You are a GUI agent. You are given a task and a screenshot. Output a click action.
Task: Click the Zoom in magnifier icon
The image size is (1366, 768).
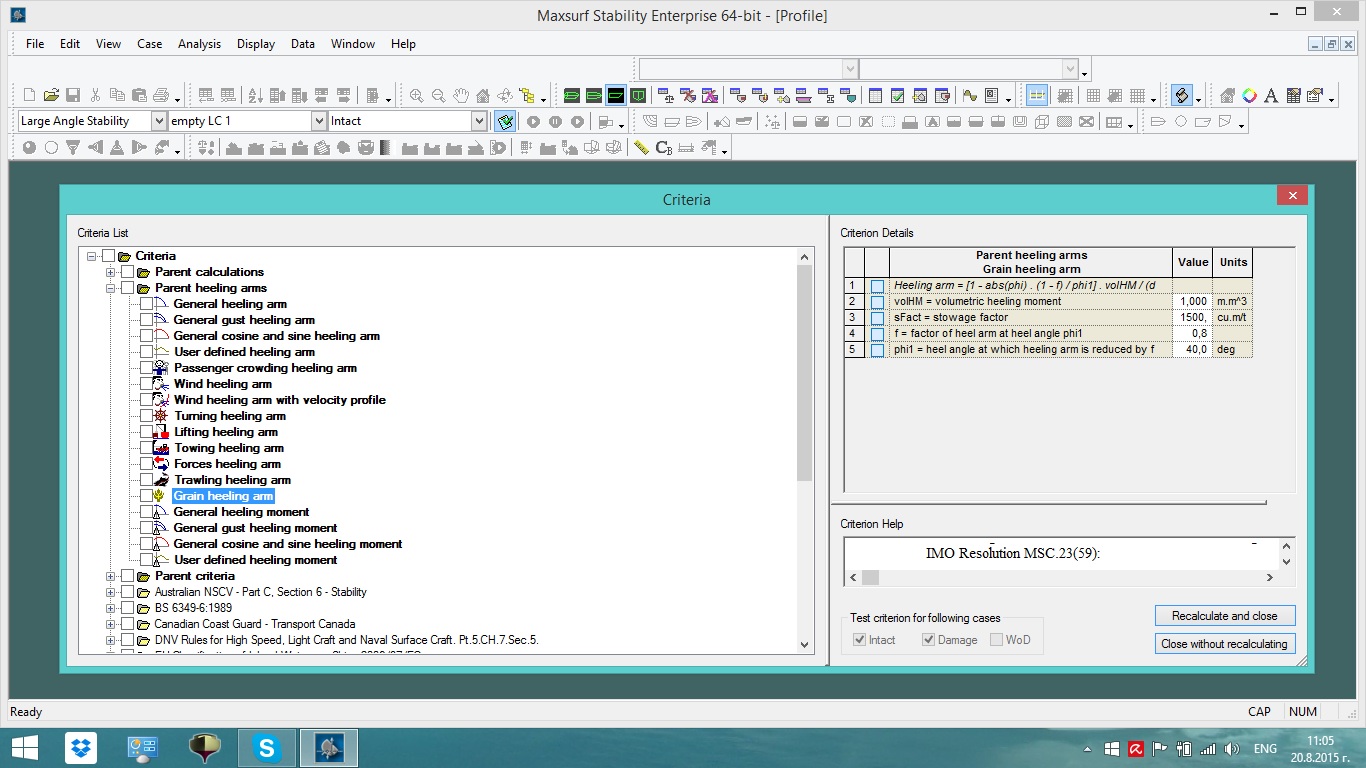click(x=417, y=96)
